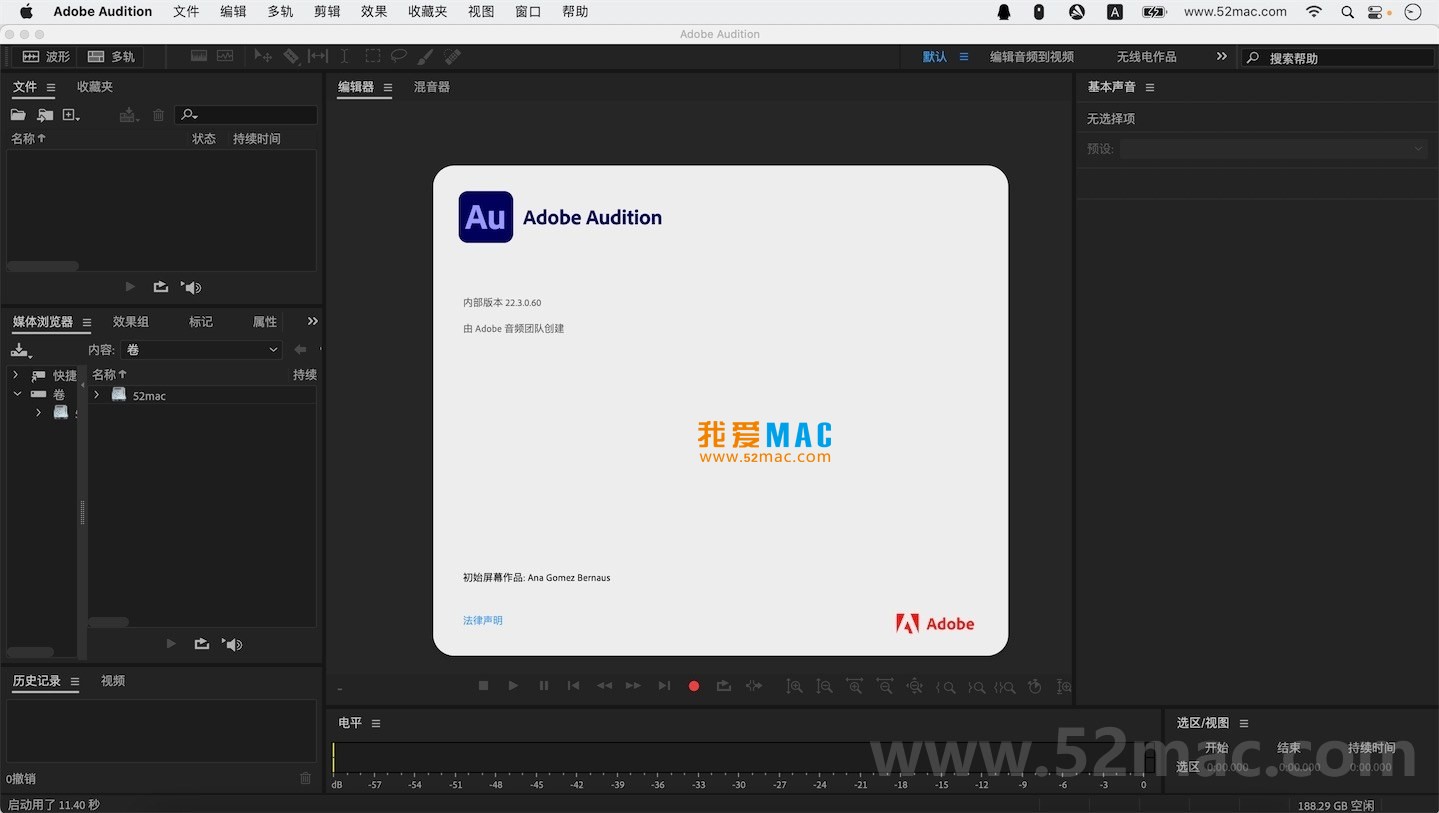1439x813 pixels.
Task: Toggle loop playback in transport bar
Action: tap(724, 686)
